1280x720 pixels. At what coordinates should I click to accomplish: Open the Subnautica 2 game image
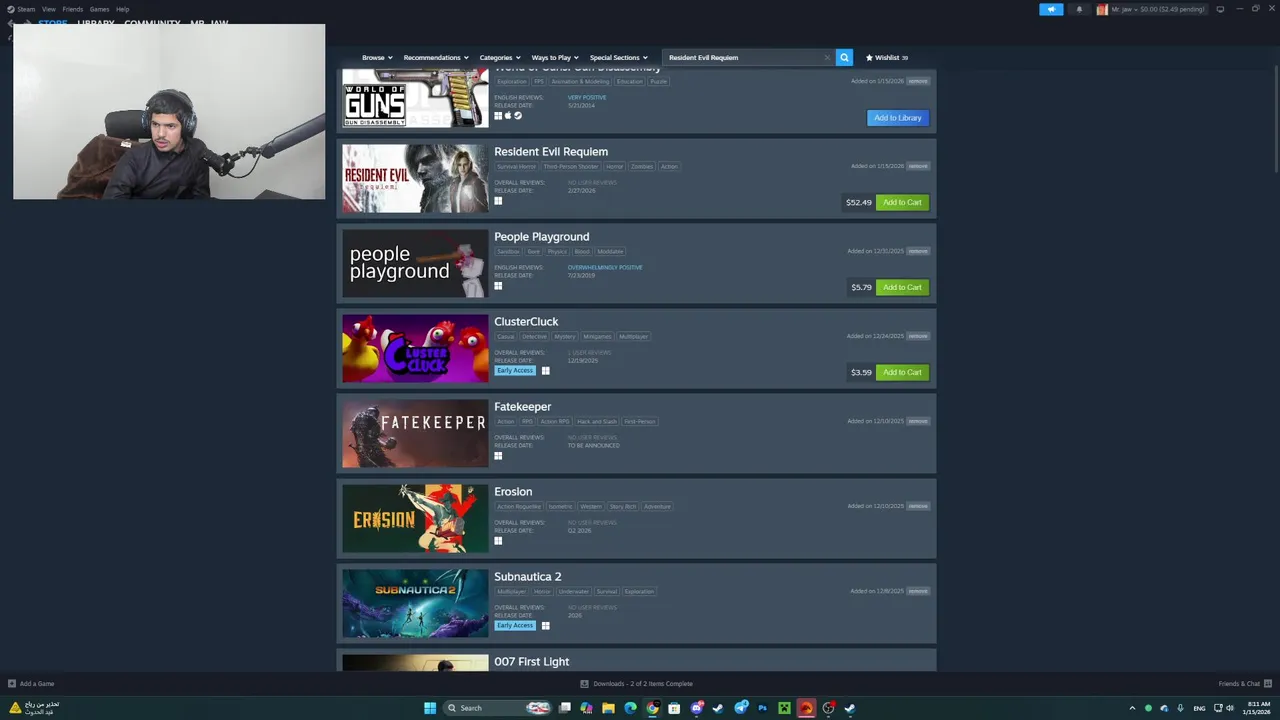[415, 603]
